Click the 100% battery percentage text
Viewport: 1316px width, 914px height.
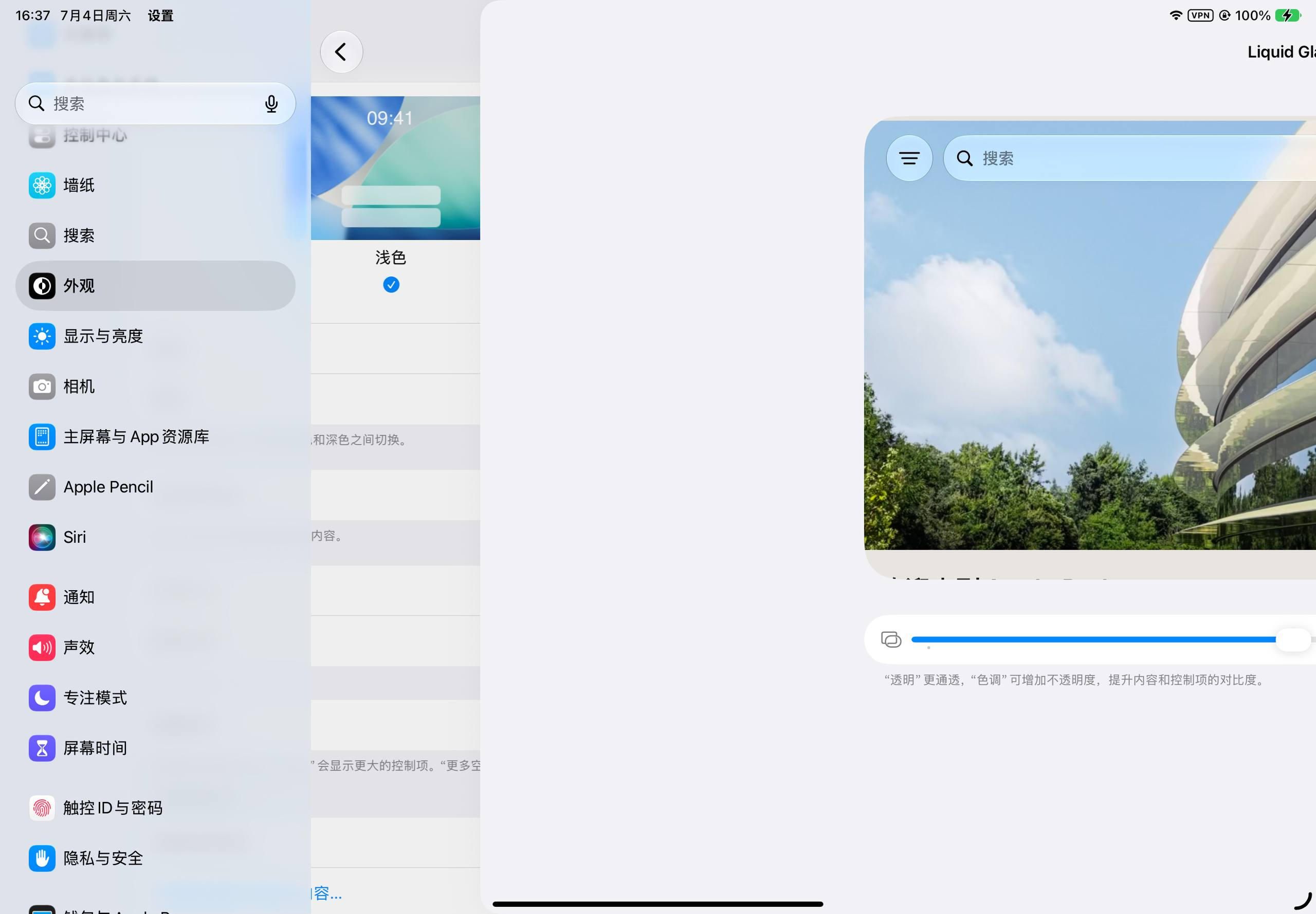point(1252,15)
